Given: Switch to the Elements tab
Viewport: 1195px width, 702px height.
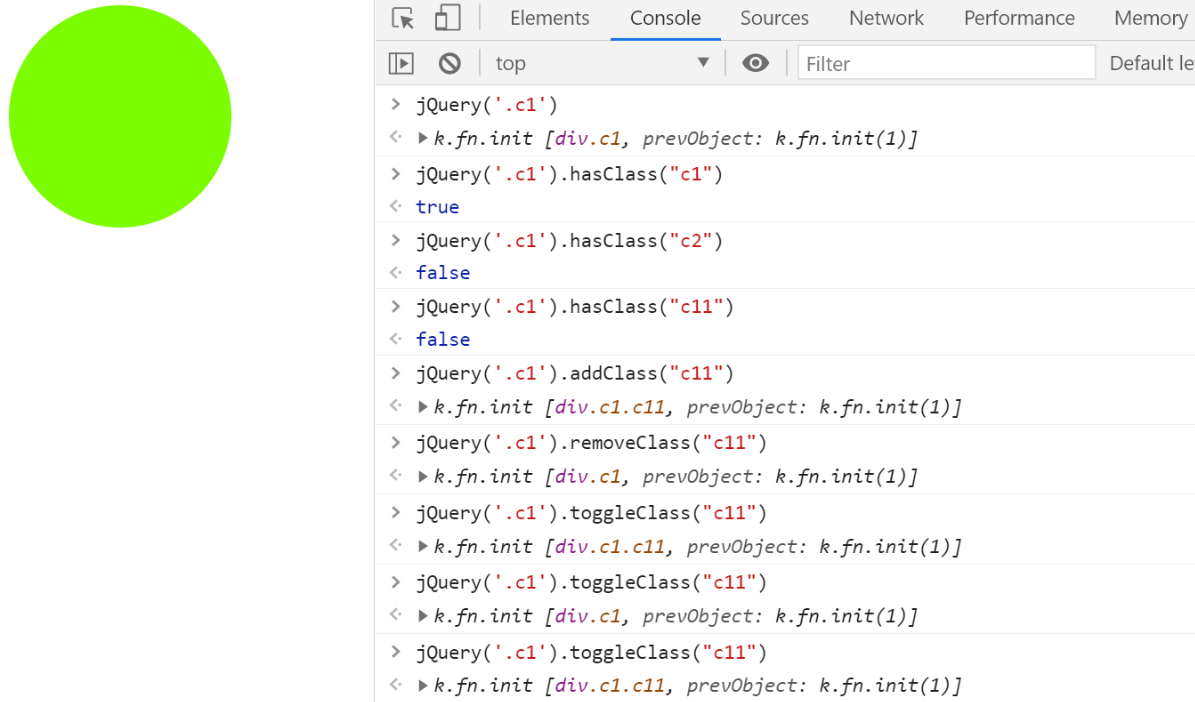Looking at the screenshot, I should (549, 18).
